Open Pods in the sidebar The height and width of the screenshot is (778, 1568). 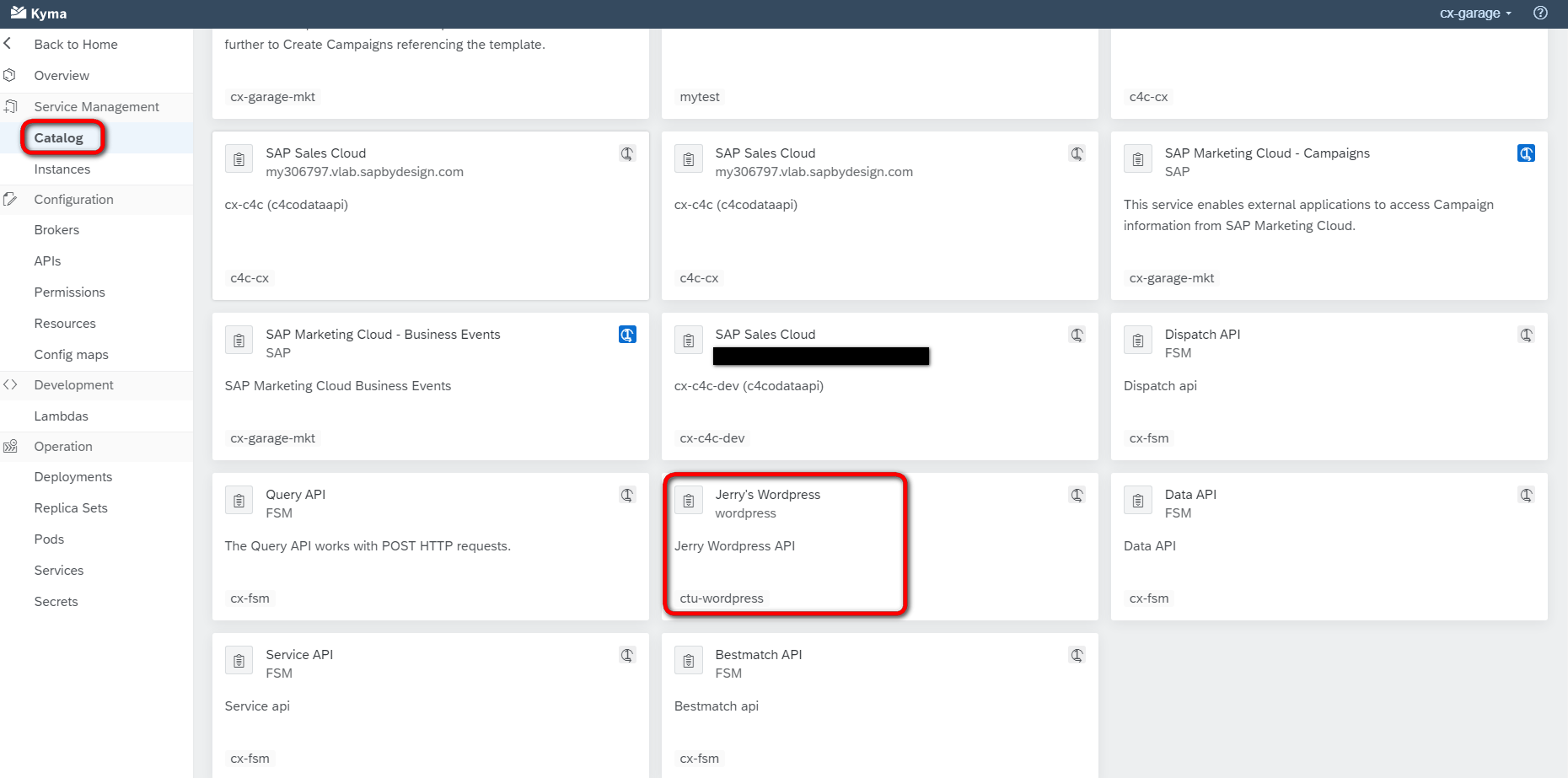[x=49, y=539]
